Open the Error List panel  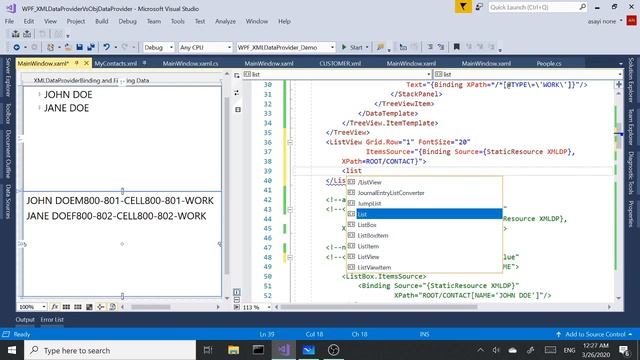pos(52,320)
